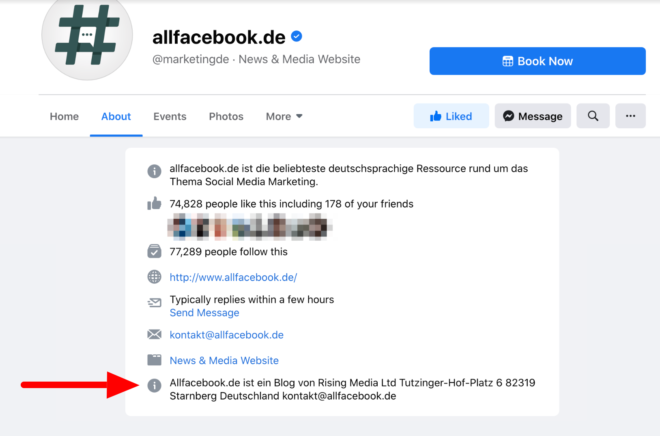Go to the Photos tab
This screenshot has width=660, height=436.
coord(226,116)
